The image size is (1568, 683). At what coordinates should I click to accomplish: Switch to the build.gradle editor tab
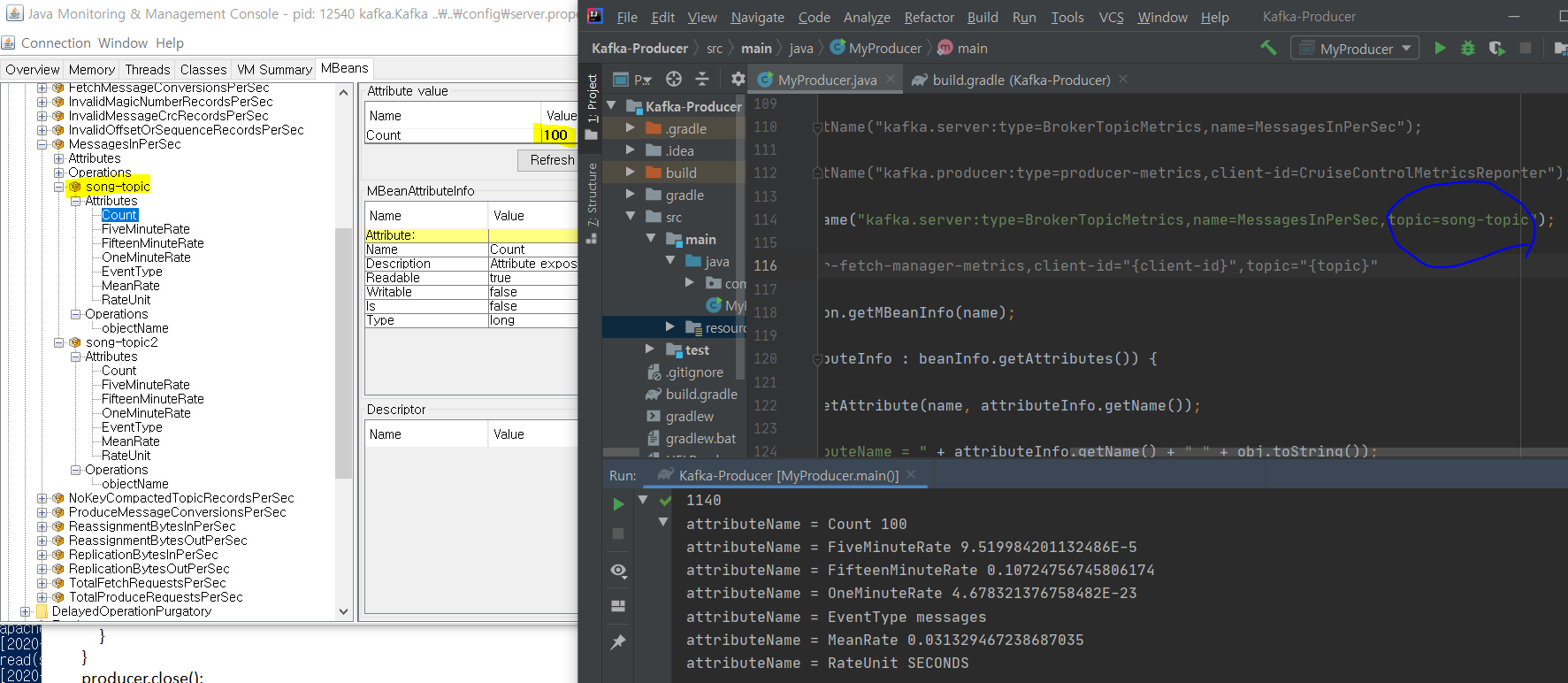point(1021,80)
